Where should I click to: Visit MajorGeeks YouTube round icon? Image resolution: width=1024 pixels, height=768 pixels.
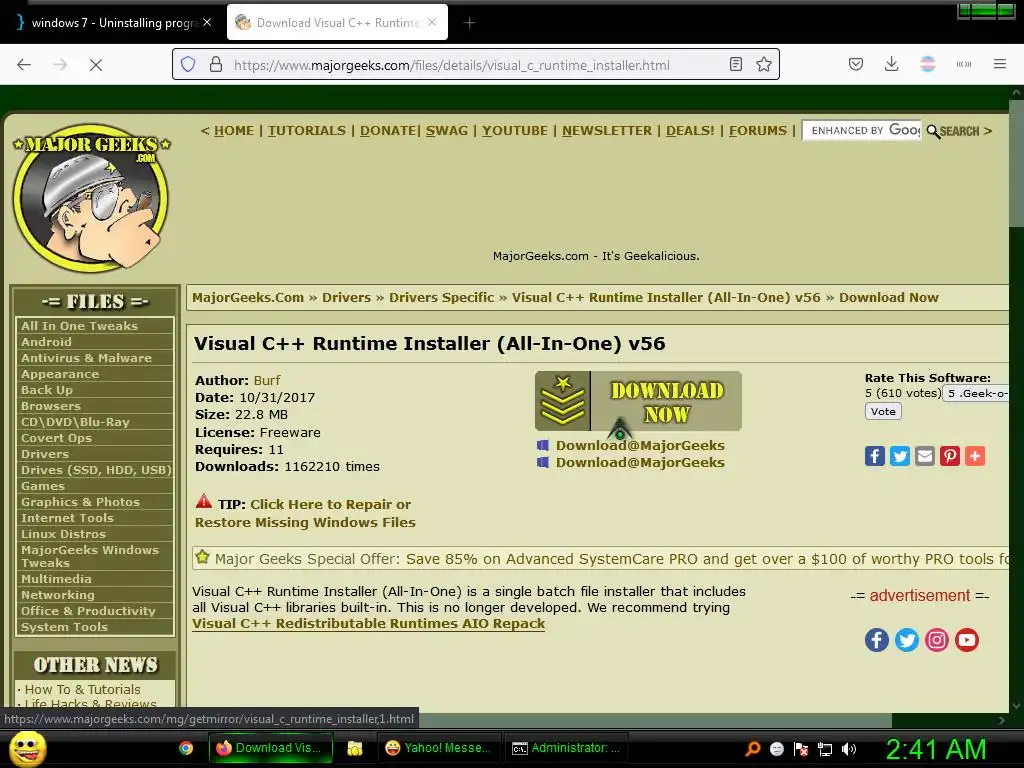(x=967, y=640)
